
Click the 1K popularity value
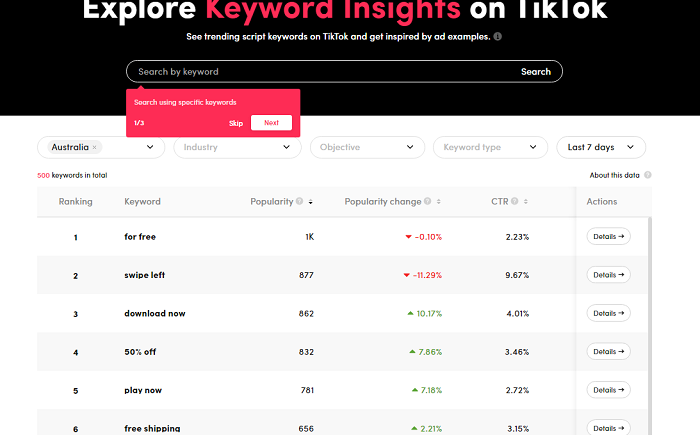pos(309,237)
